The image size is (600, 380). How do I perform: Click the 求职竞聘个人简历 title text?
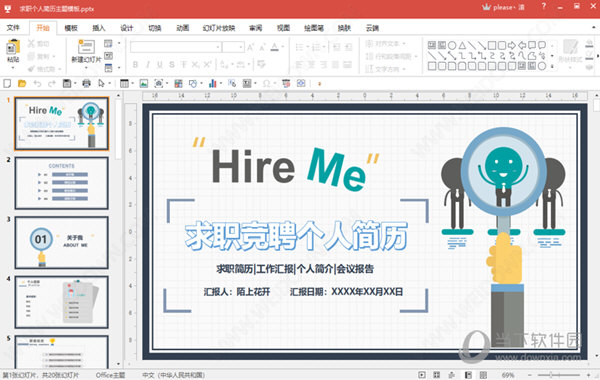point(296,236)
